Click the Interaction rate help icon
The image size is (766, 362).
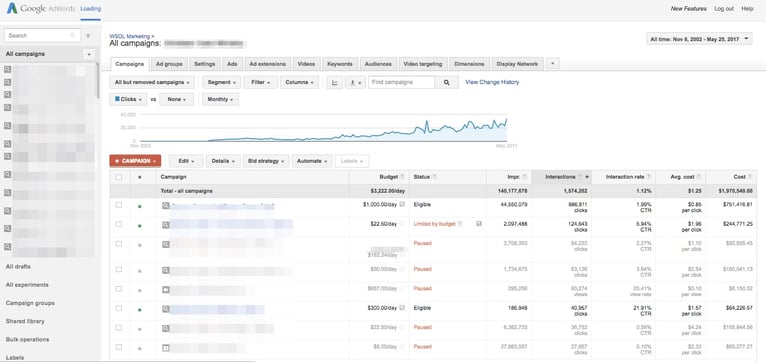[x=649, y=177]
